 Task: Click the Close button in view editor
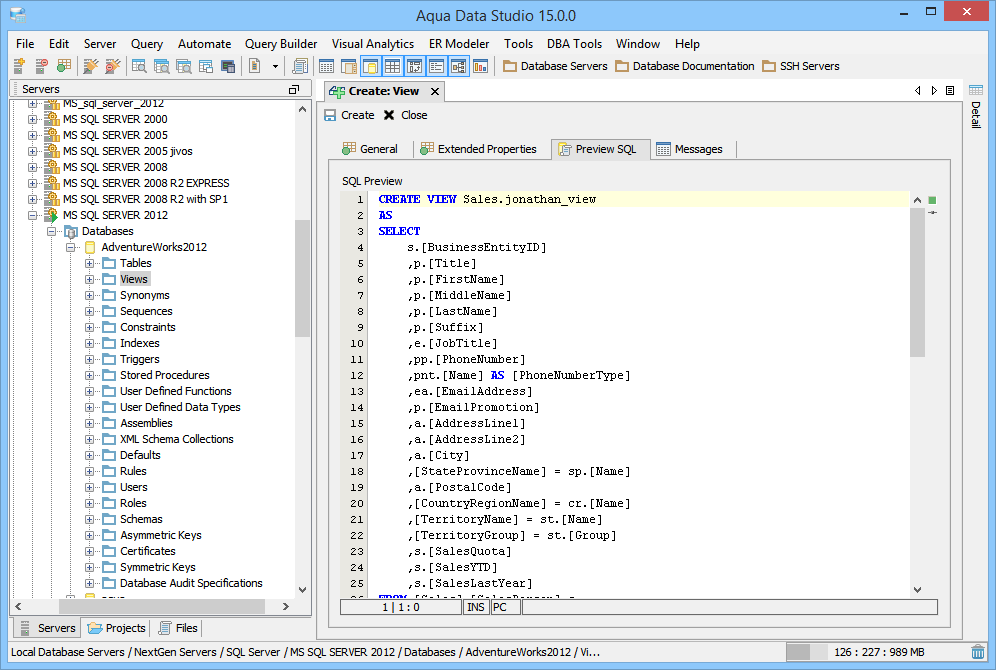coord(405,115)
